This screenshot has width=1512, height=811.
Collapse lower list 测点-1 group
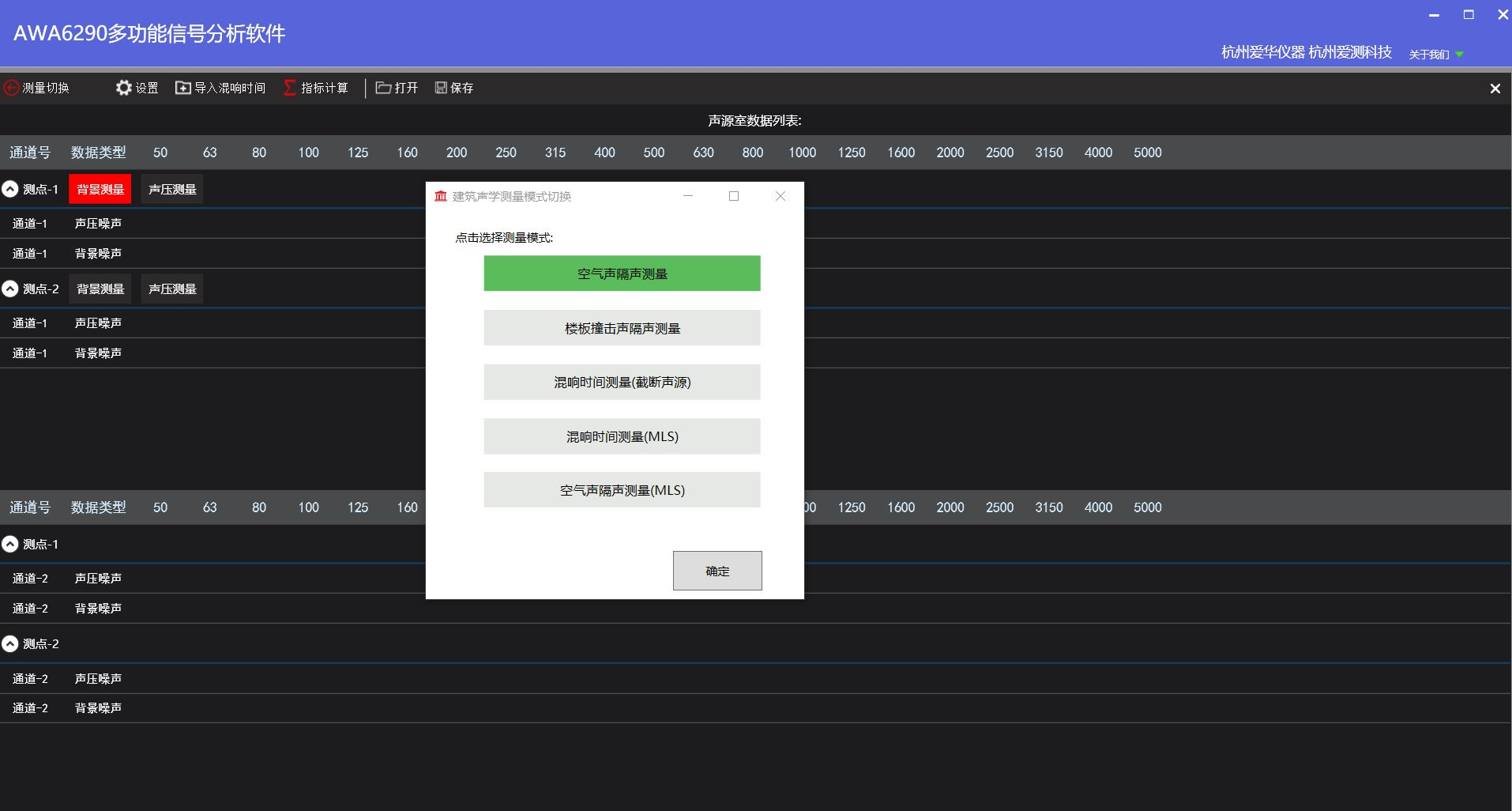click(x=10, y=544)
